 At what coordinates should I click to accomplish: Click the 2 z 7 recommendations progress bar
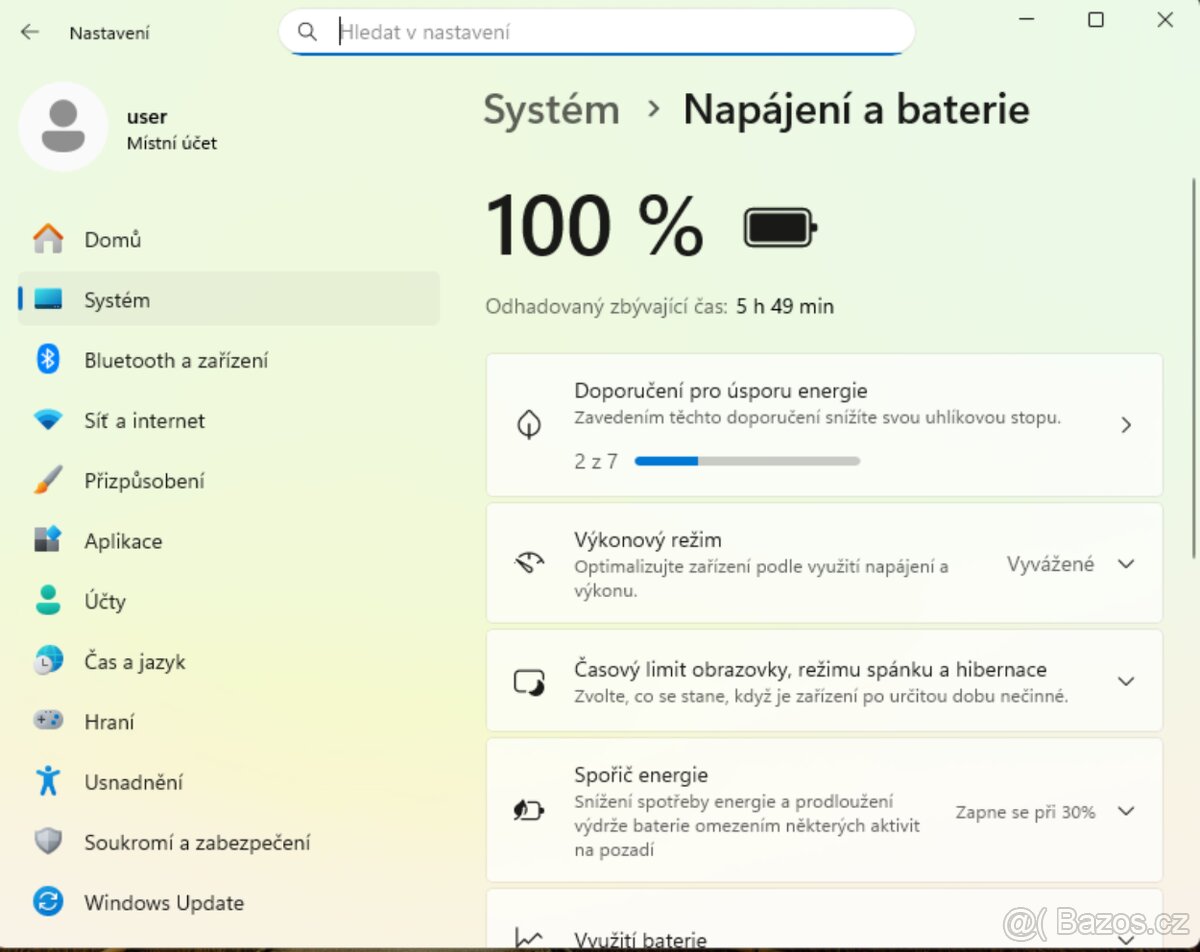pos(745,460)
